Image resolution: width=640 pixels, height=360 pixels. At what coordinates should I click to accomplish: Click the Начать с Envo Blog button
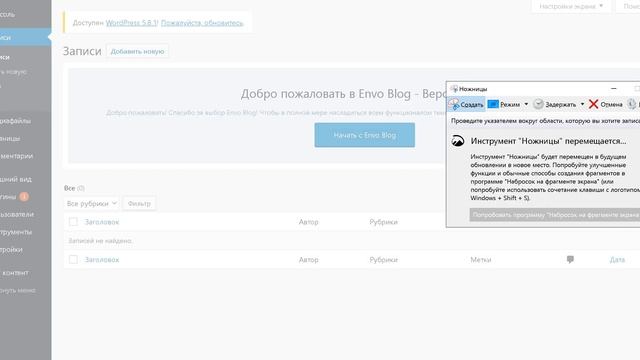(x=364, y=135)
